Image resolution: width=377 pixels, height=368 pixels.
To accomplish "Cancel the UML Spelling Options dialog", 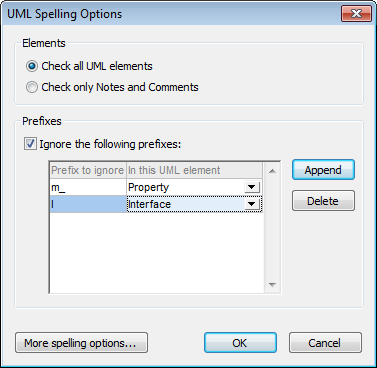I will point(325,343).
